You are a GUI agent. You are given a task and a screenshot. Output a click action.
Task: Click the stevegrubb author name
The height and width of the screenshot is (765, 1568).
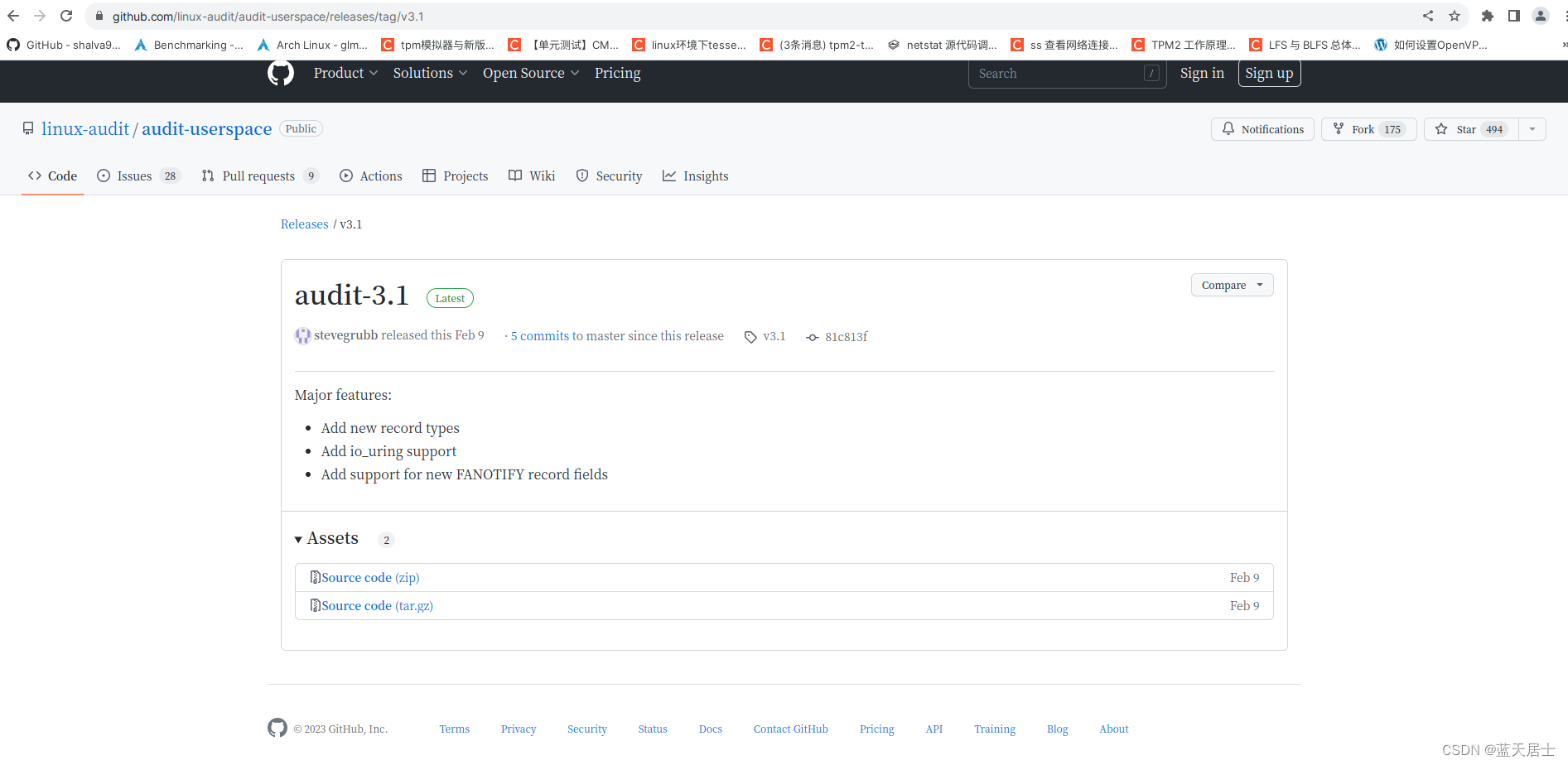tap(345, 335)
